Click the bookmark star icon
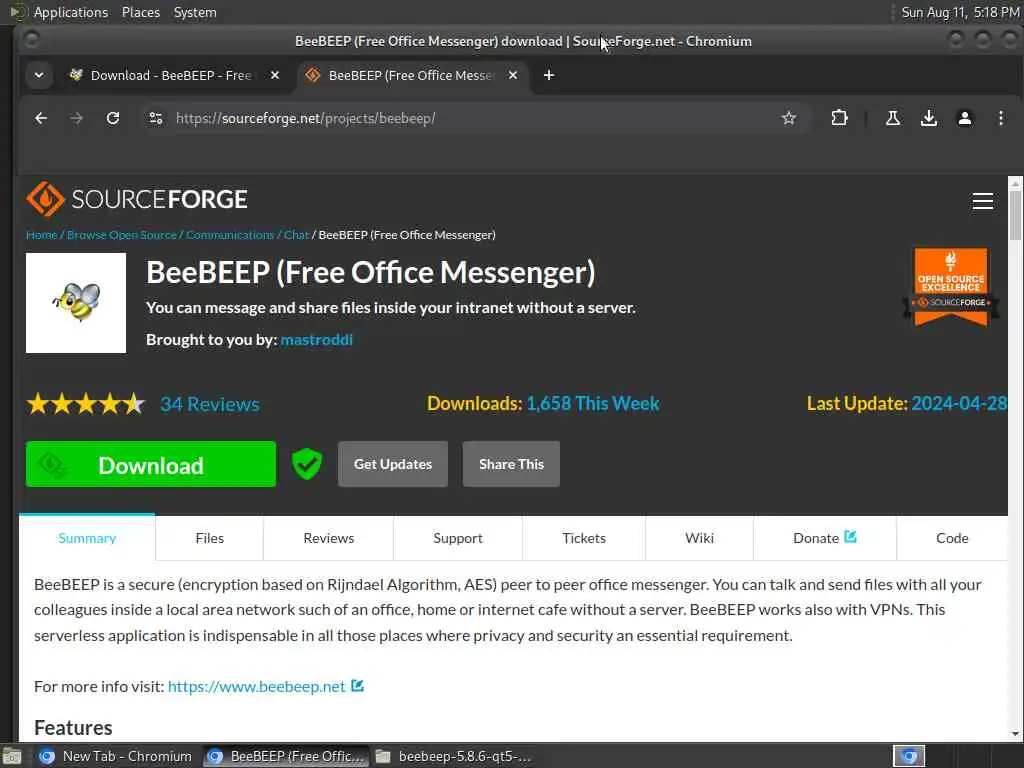This screenshot has width=1024, height=768. (x=789, y=118)
